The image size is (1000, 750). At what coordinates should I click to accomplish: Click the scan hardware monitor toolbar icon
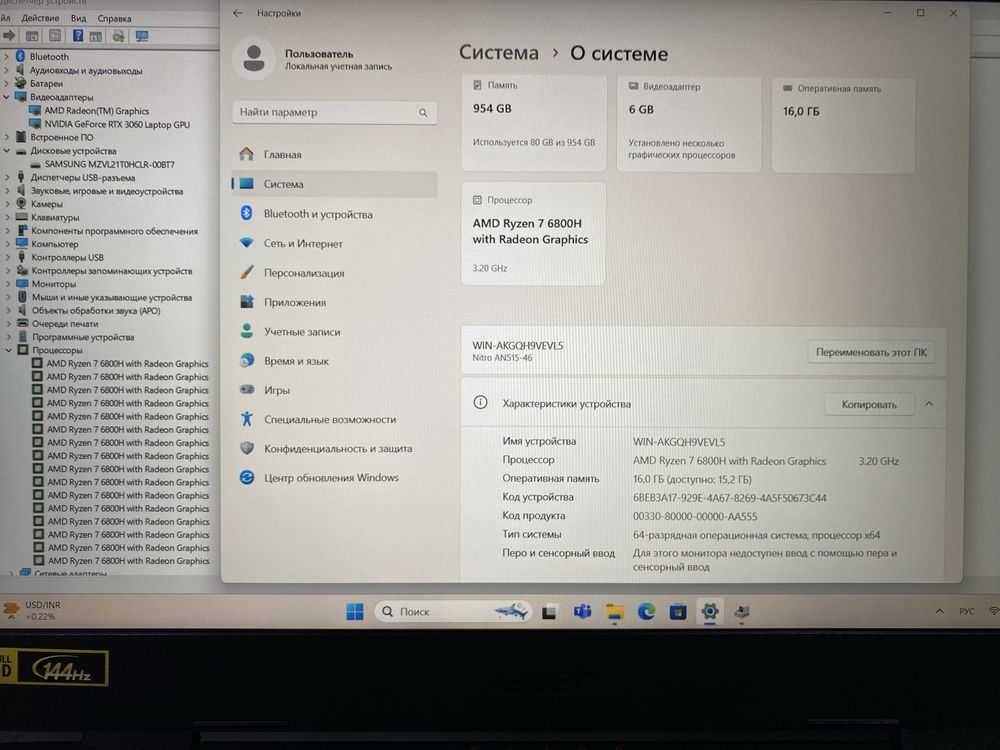142,36
